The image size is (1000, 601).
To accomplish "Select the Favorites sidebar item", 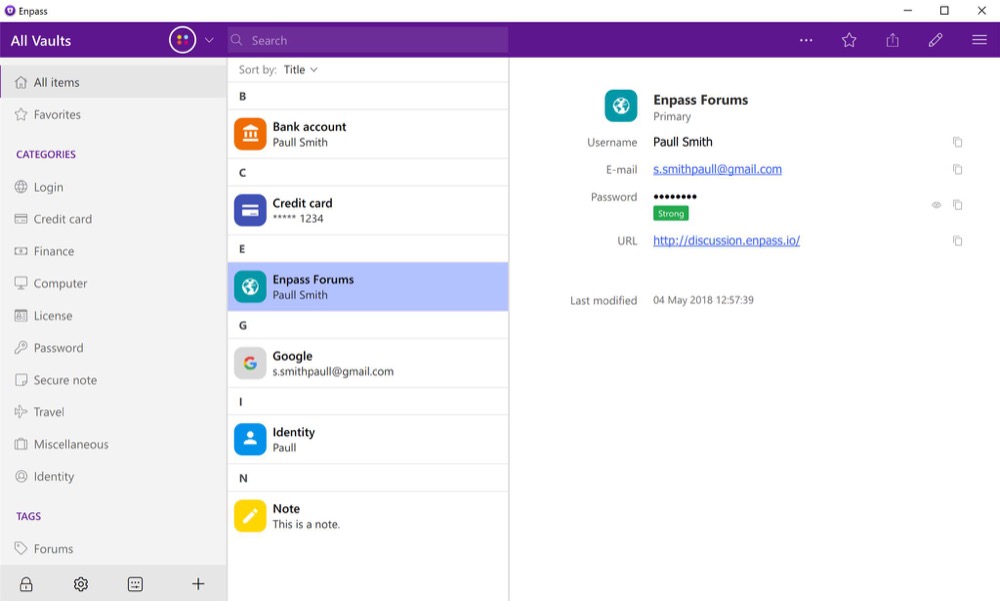I will (57, 115).
